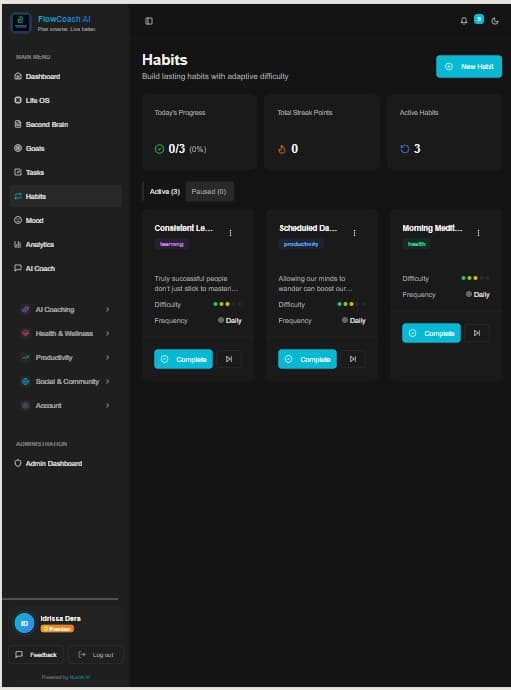
Task: Open options menu for Morning Meditation
Action: [478, 233]
